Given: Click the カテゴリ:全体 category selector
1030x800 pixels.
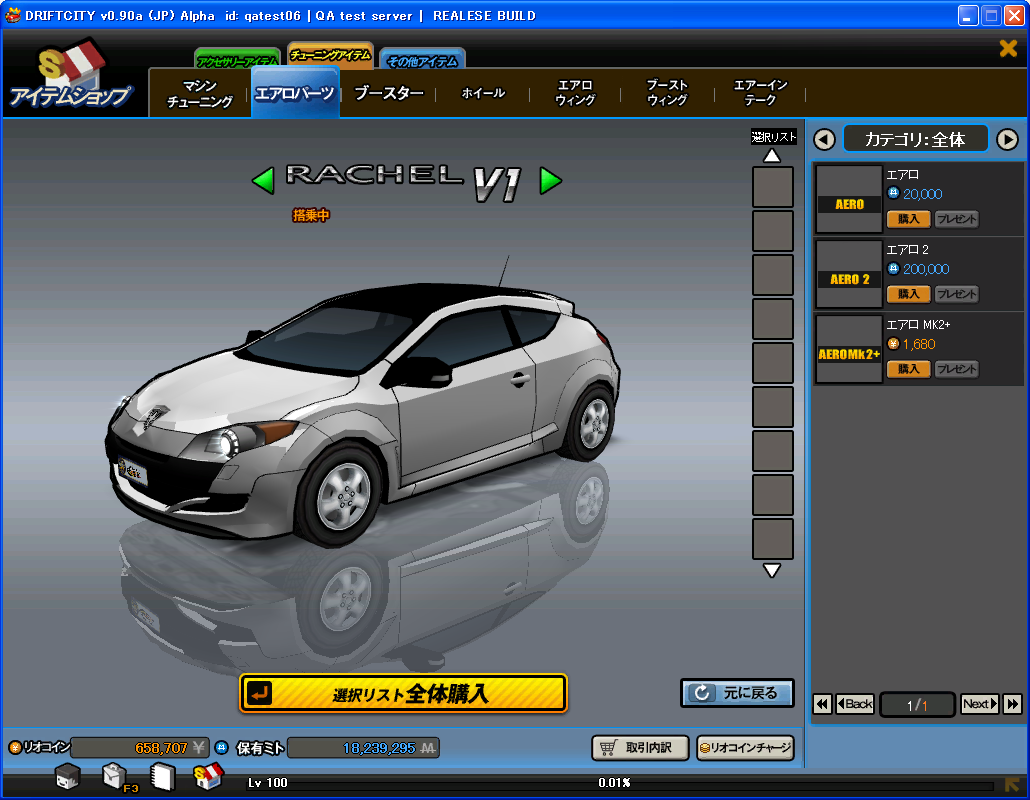Looking at the screenshot, I should pyautogui.click(x=915, y=139).
